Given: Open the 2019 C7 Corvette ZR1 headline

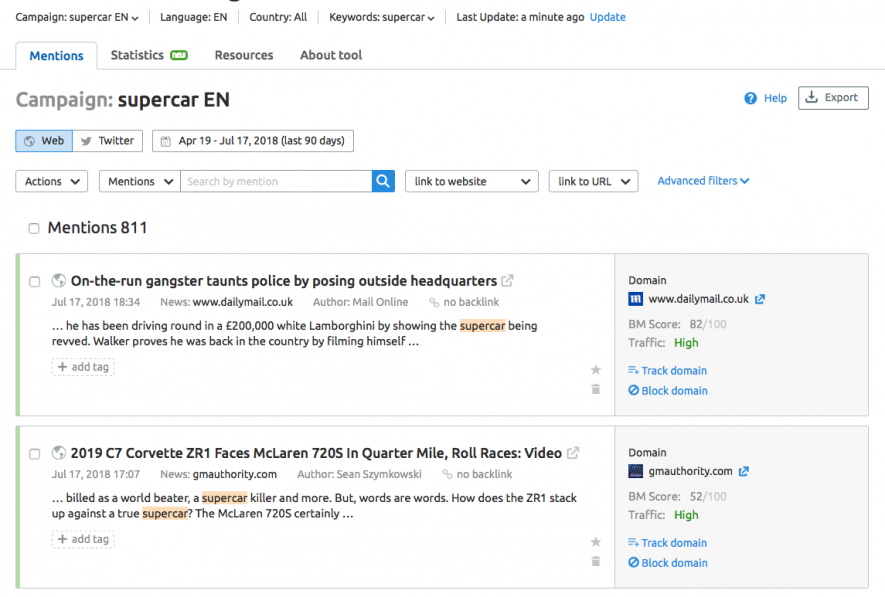Looking at the screenshot, I should (x=316, y=453).
